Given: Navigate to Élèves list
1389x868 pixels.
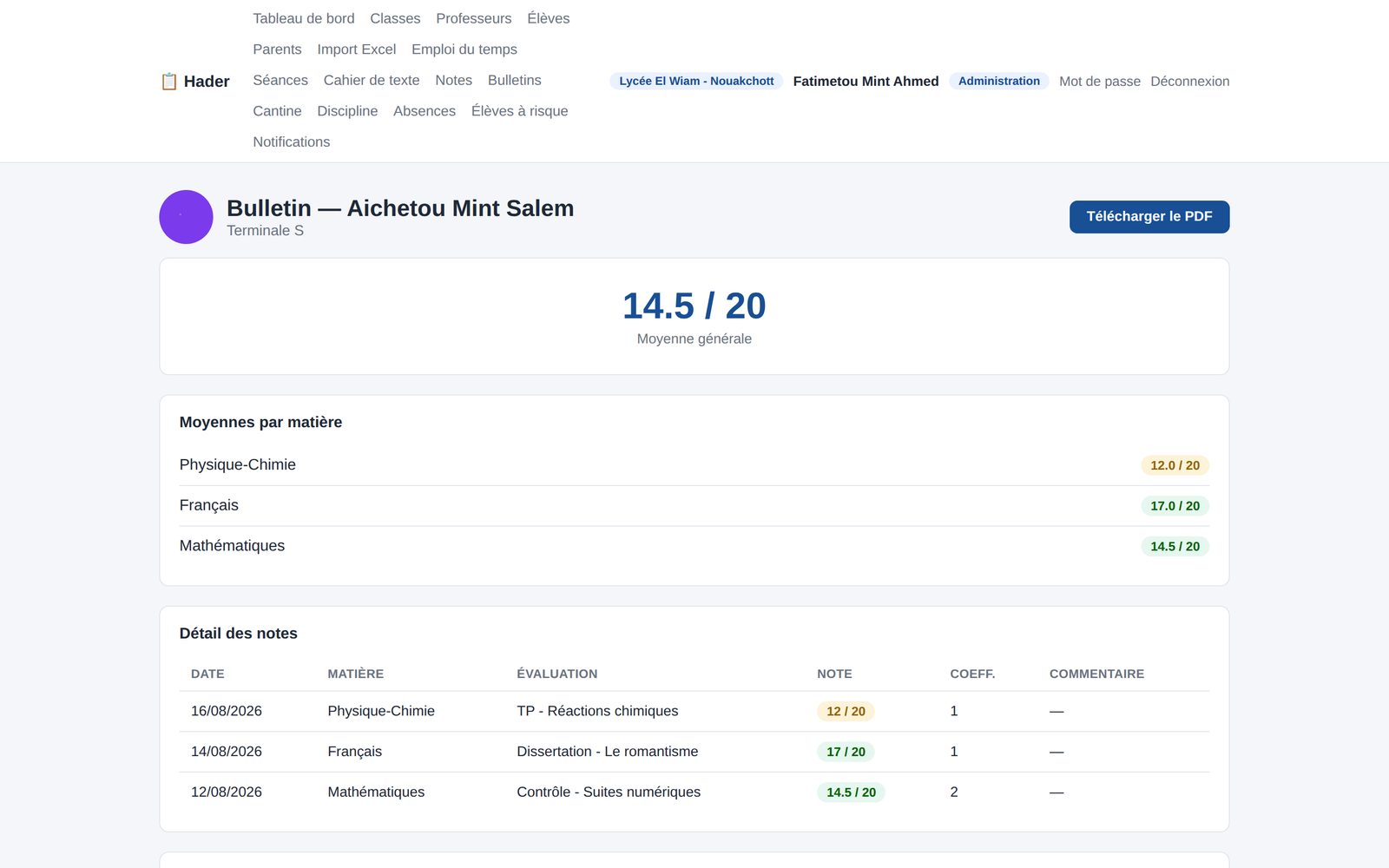Looking at the screenshot, I should [x=549, y=18].
